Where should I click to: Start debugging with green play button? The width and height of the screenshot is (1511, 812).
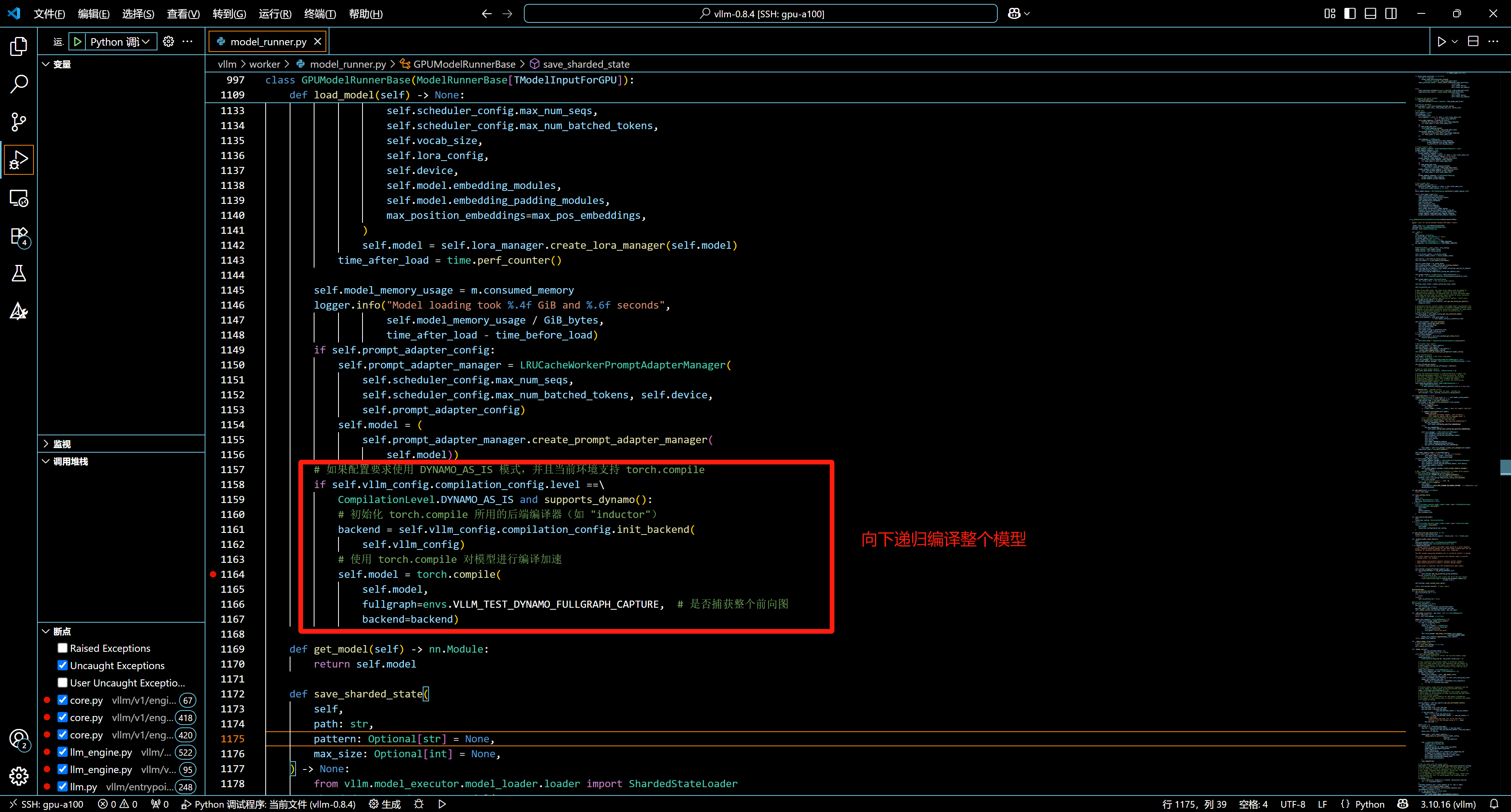click(78, 42)
